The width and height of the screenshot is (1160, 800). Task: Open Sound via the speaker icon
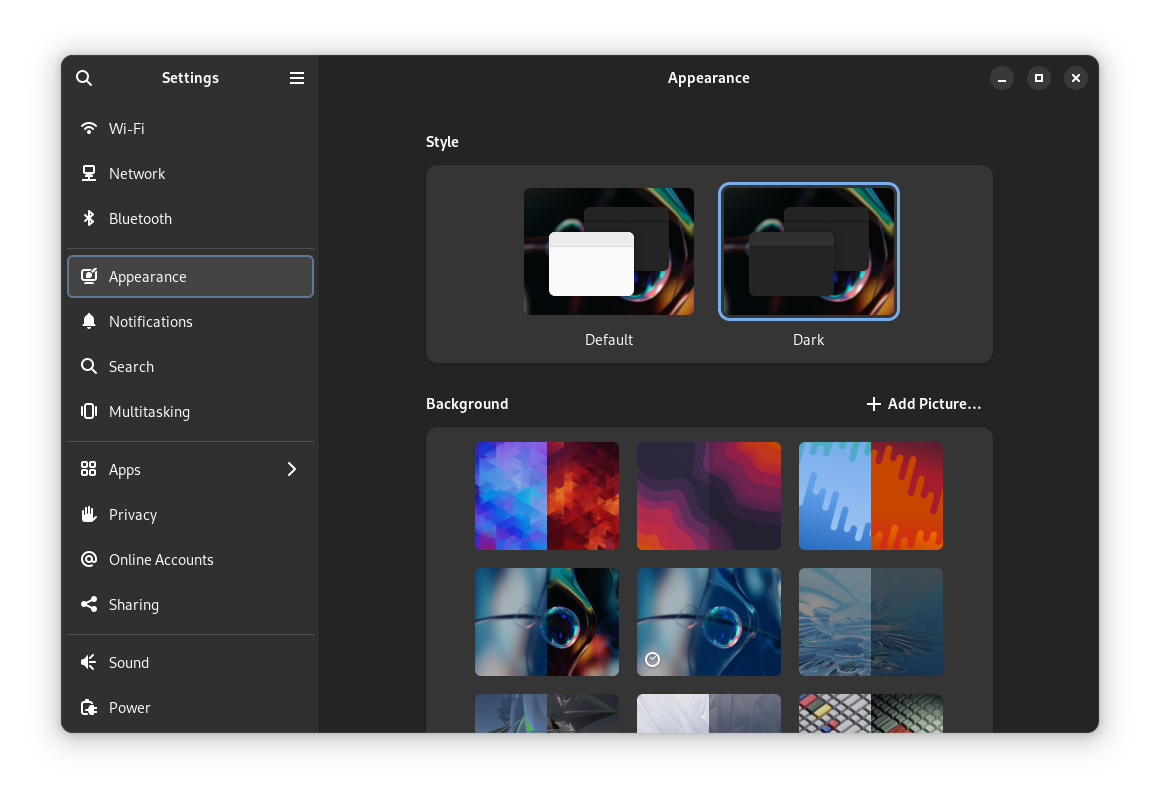89,662
